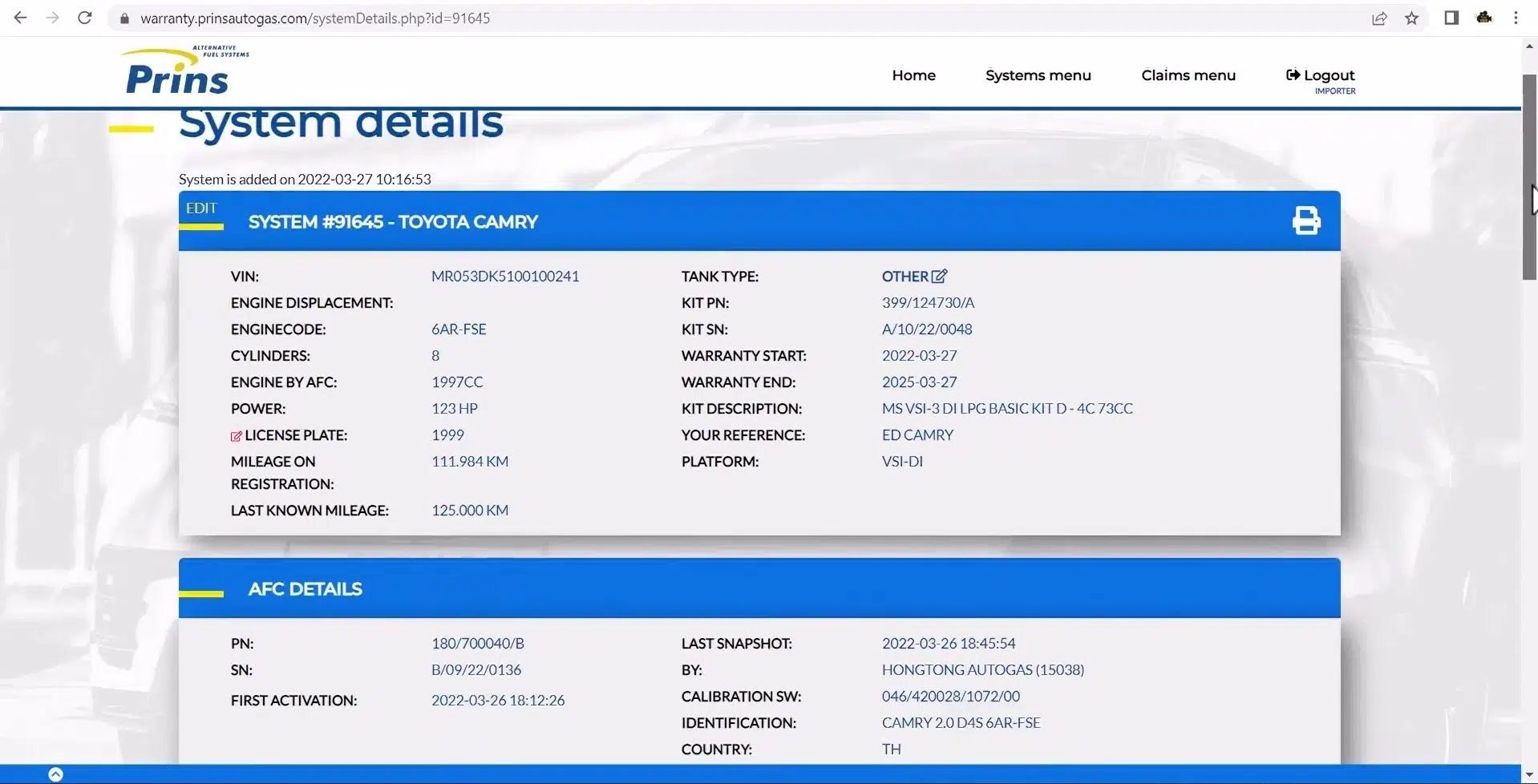Edit tank type with the pencil icon
Image resolution: width=1538 pixels, height=784 pixels.
tap(940, 276)
